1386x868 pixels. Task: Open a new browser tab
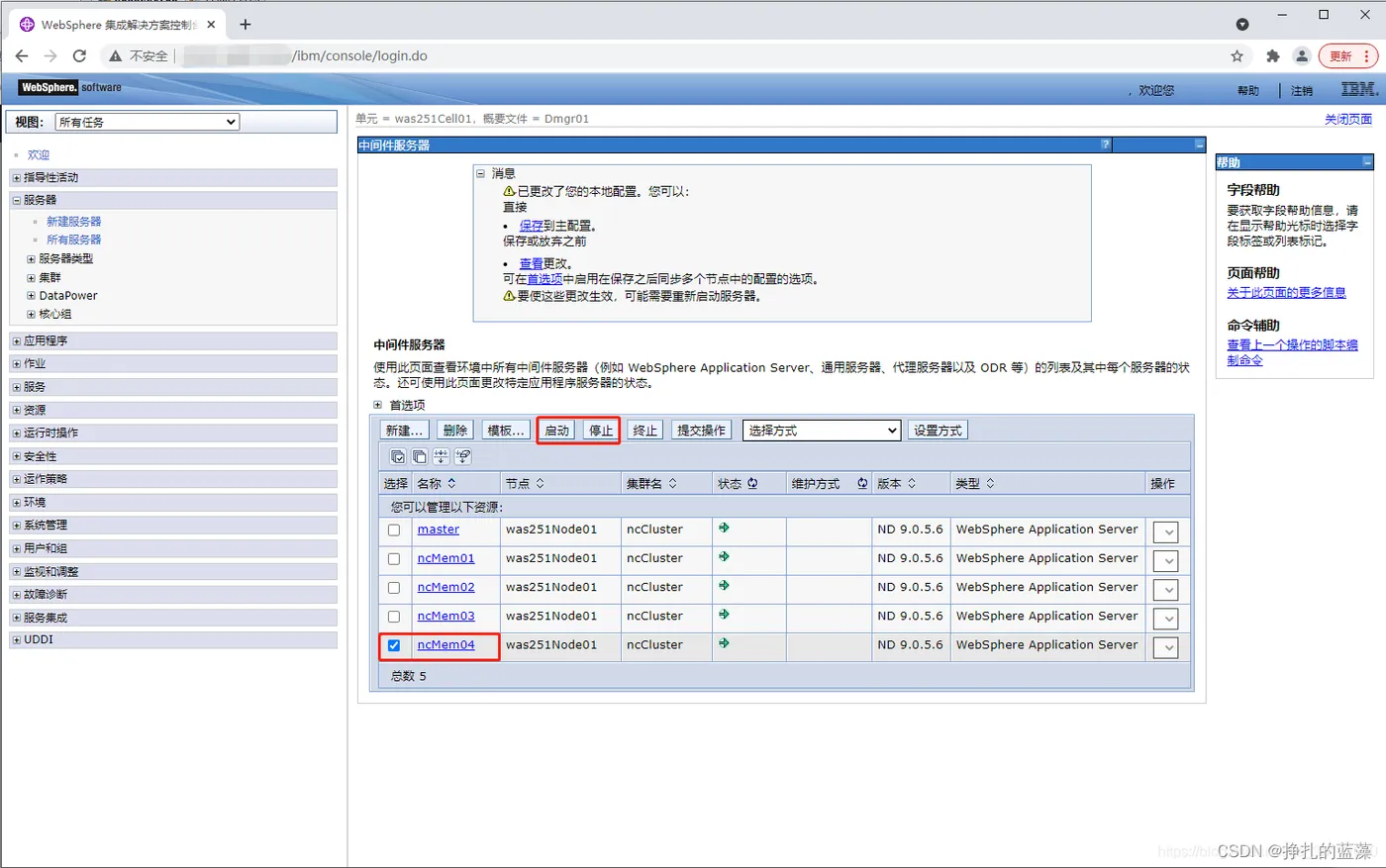point(246,24)
